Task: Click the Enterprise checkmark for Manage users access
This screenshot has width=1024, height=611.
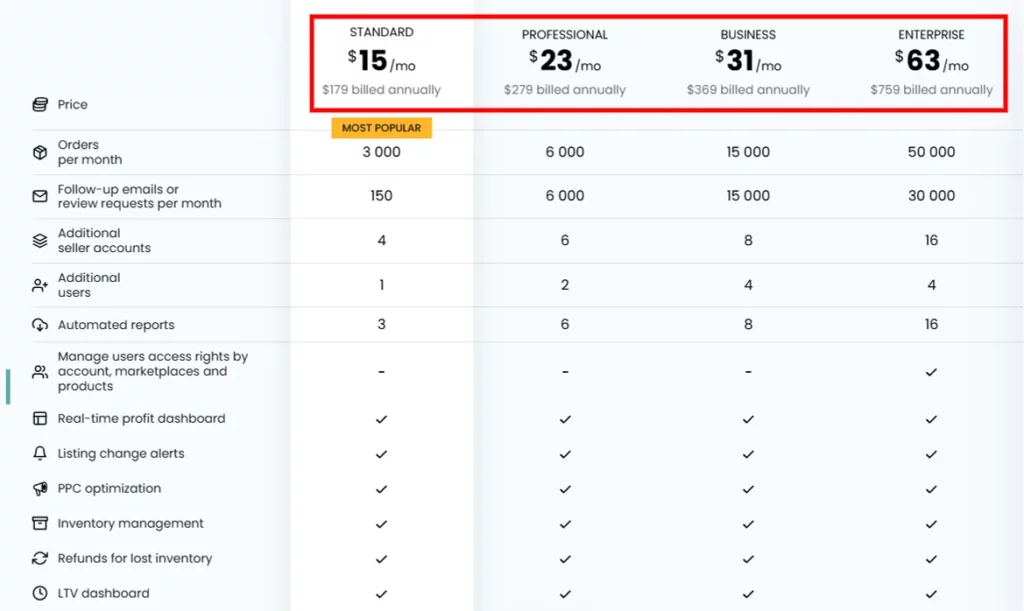Action: pyautogui.click(x=931, y=372)
